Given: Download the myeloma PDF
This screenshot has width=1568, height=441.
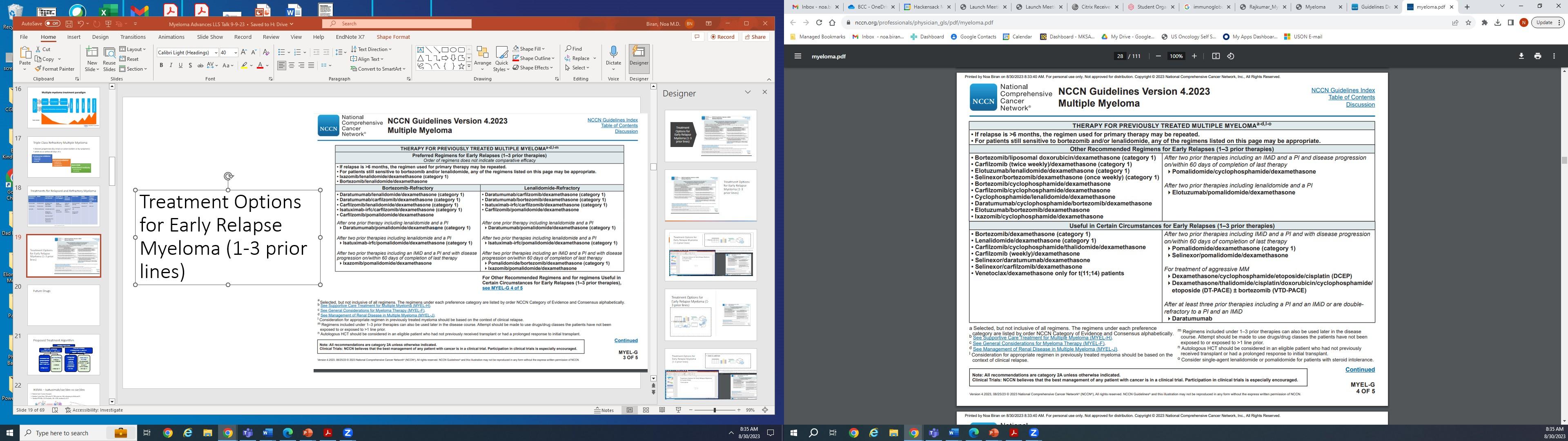Looking at the screenshot, I should click(1521, 56).
